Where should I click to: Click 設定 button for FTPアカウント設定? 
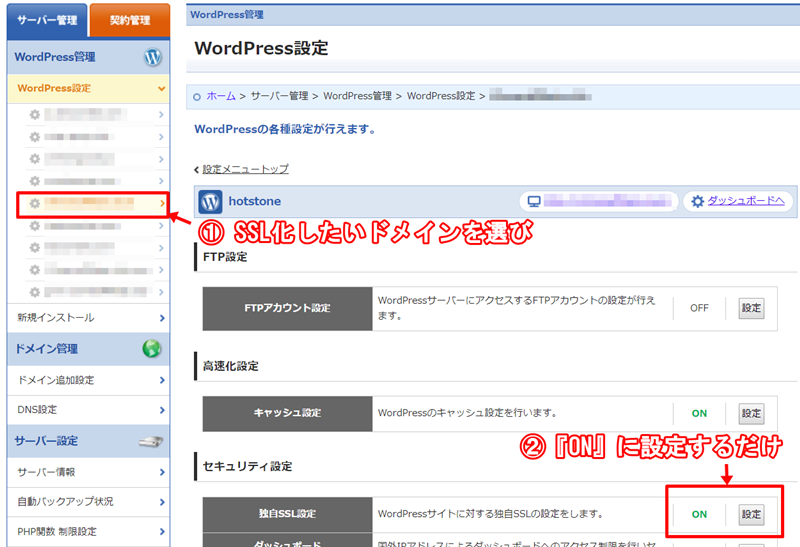752,308
